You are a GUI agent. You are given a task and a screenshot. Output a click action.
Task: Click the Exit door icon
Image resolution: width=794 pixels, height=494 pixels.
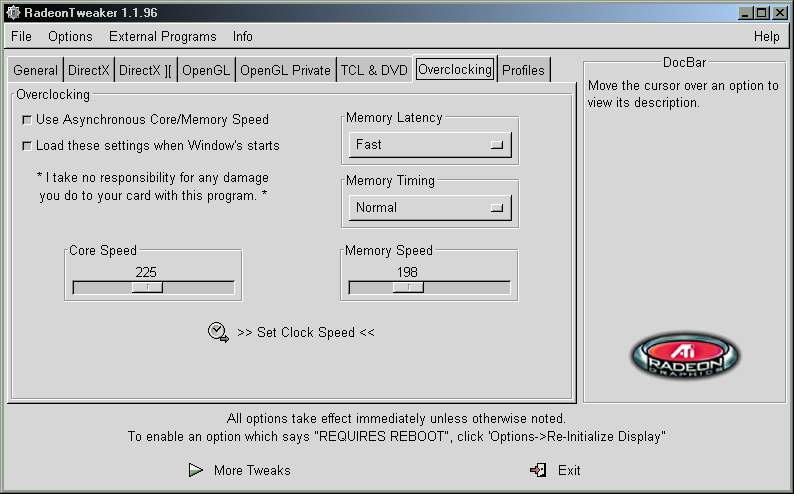point(538,470)
